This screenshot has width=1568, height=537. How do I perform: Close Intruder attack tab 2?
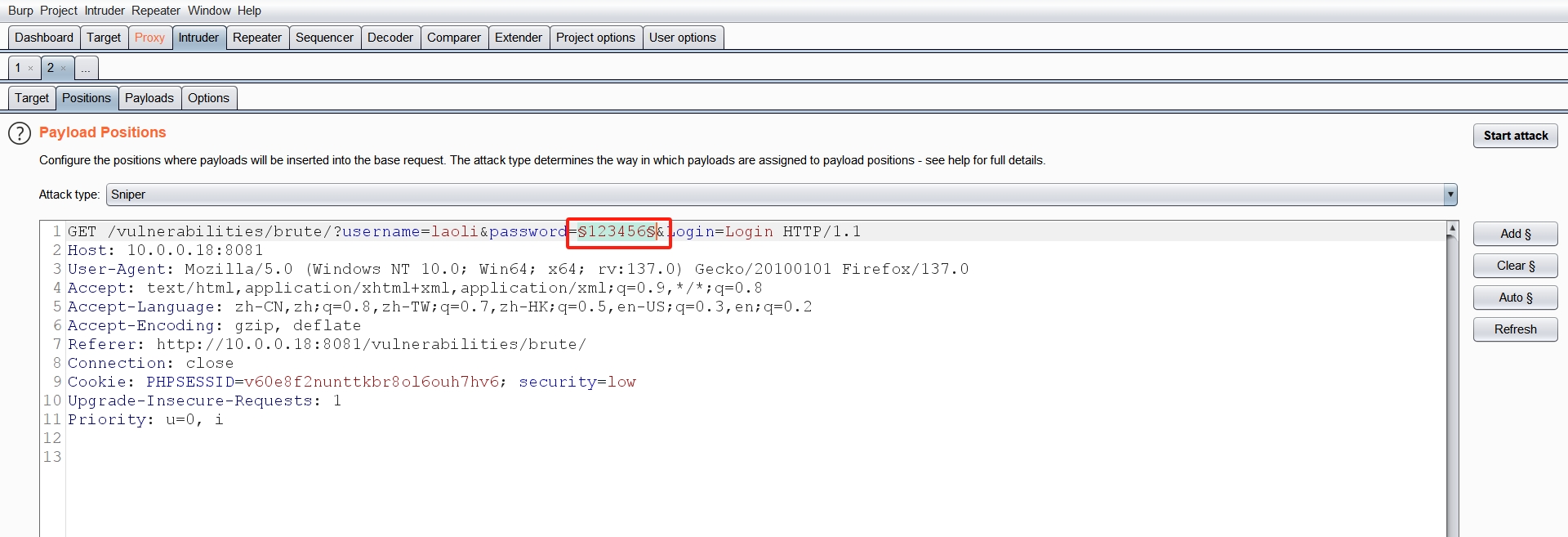[63, 69]
